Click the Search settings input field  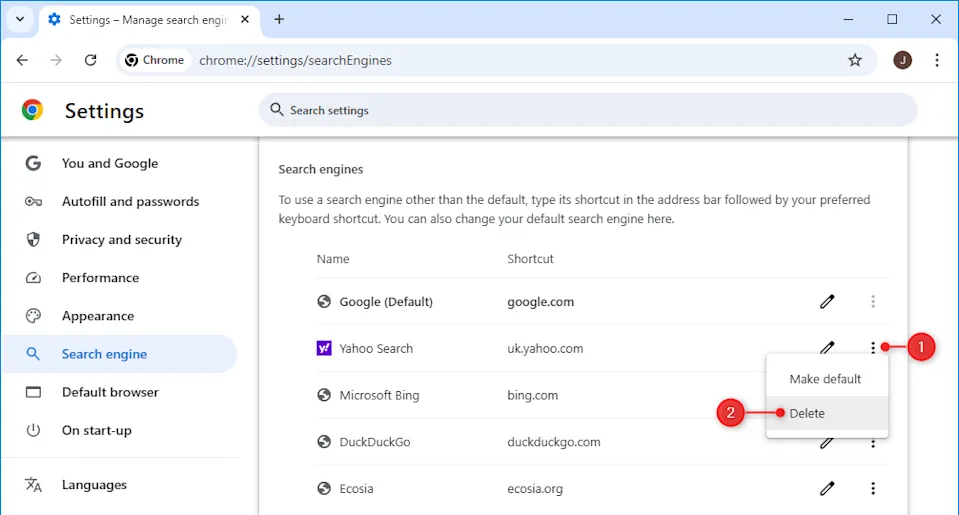[x=590, y=110]
